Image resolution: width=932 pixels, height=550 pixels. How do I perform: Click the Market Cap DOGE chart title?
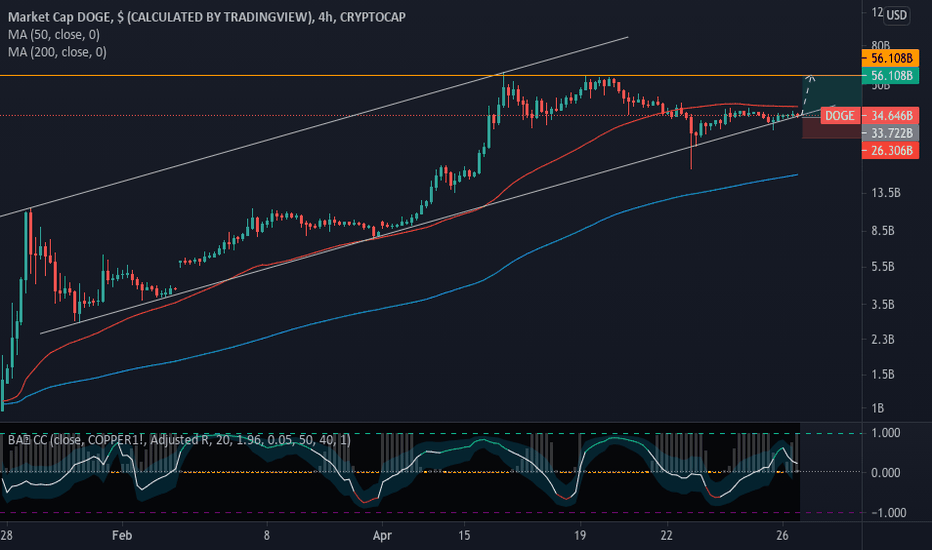coord(206,17)
